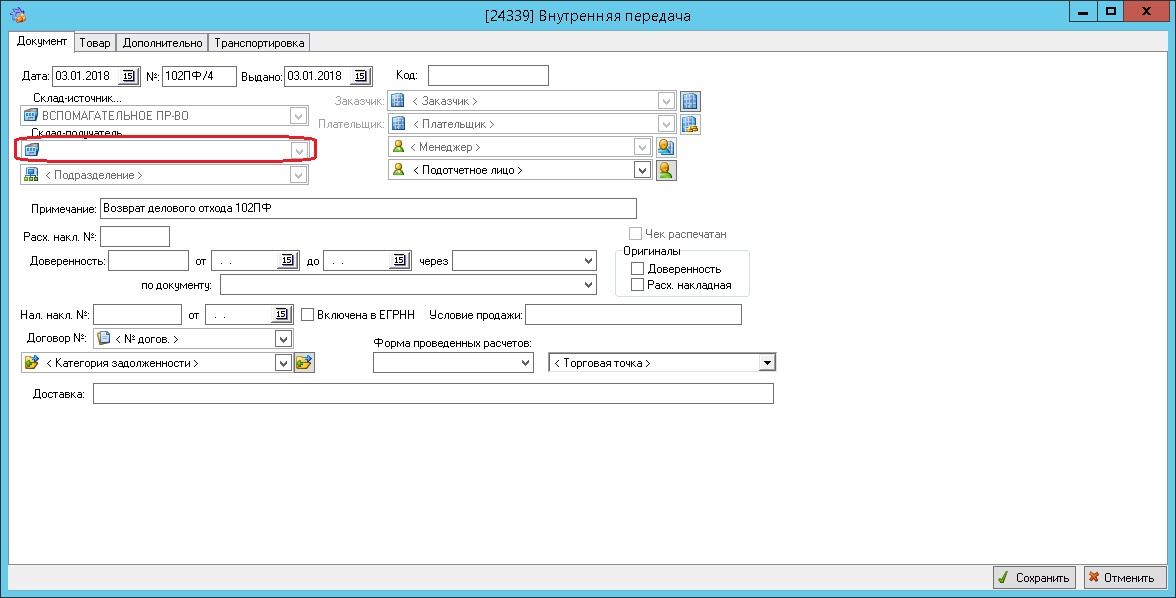Click person icon beside Подотчетное лицо
Image resolution: width=1176 pixels, height=598 pixels.
tap(666, 170)
